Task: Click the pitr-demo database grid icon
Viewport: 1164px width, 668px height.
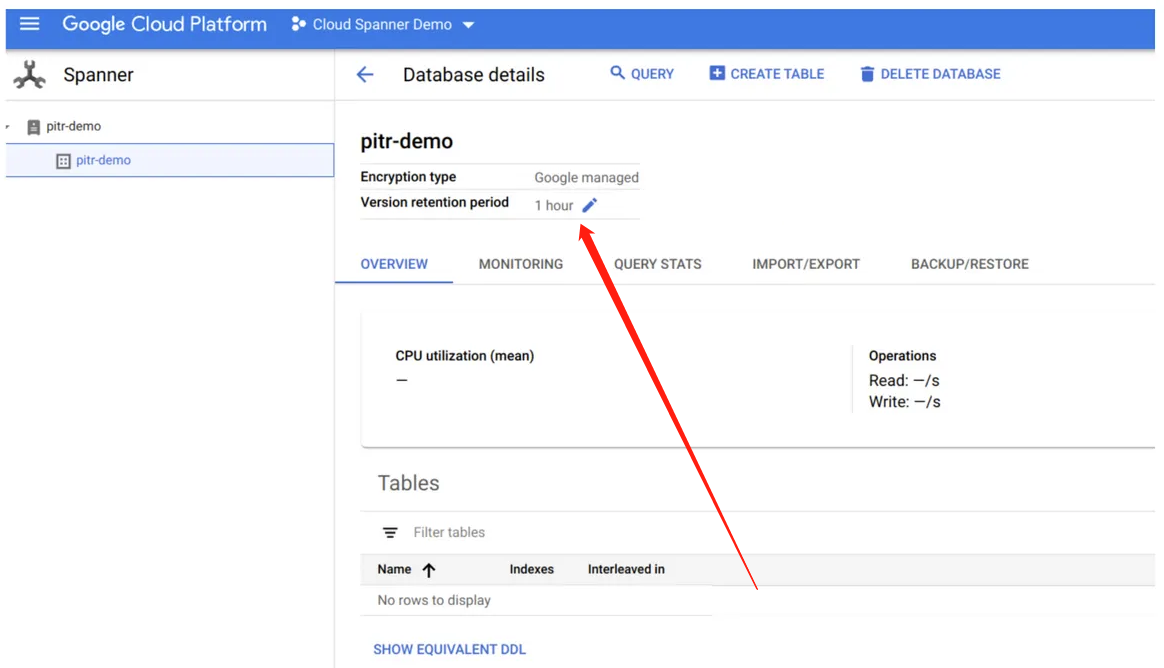Action: (x=63, y=161)
